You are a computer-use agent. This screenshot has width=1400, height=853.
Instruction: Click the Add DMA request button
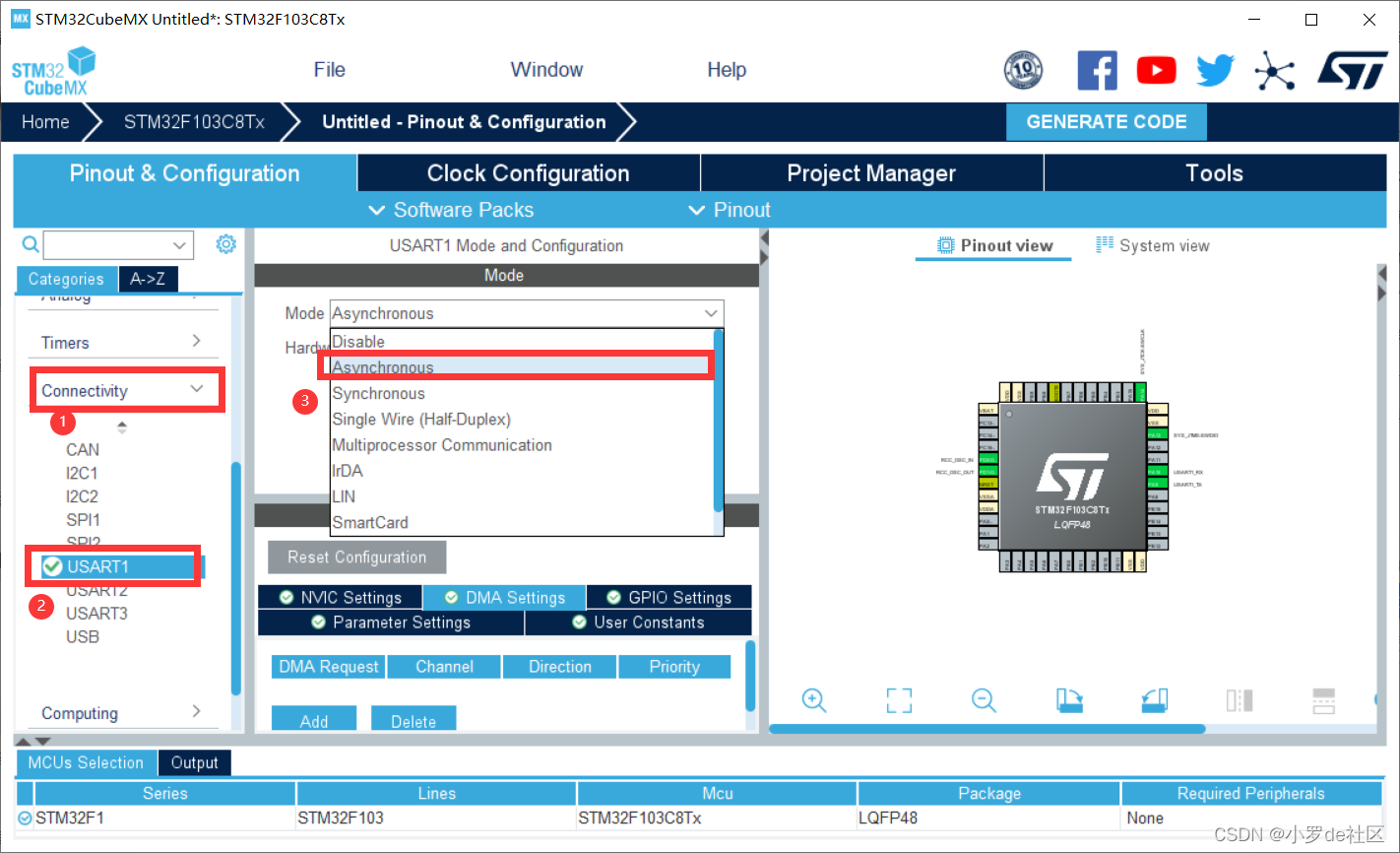314,720
